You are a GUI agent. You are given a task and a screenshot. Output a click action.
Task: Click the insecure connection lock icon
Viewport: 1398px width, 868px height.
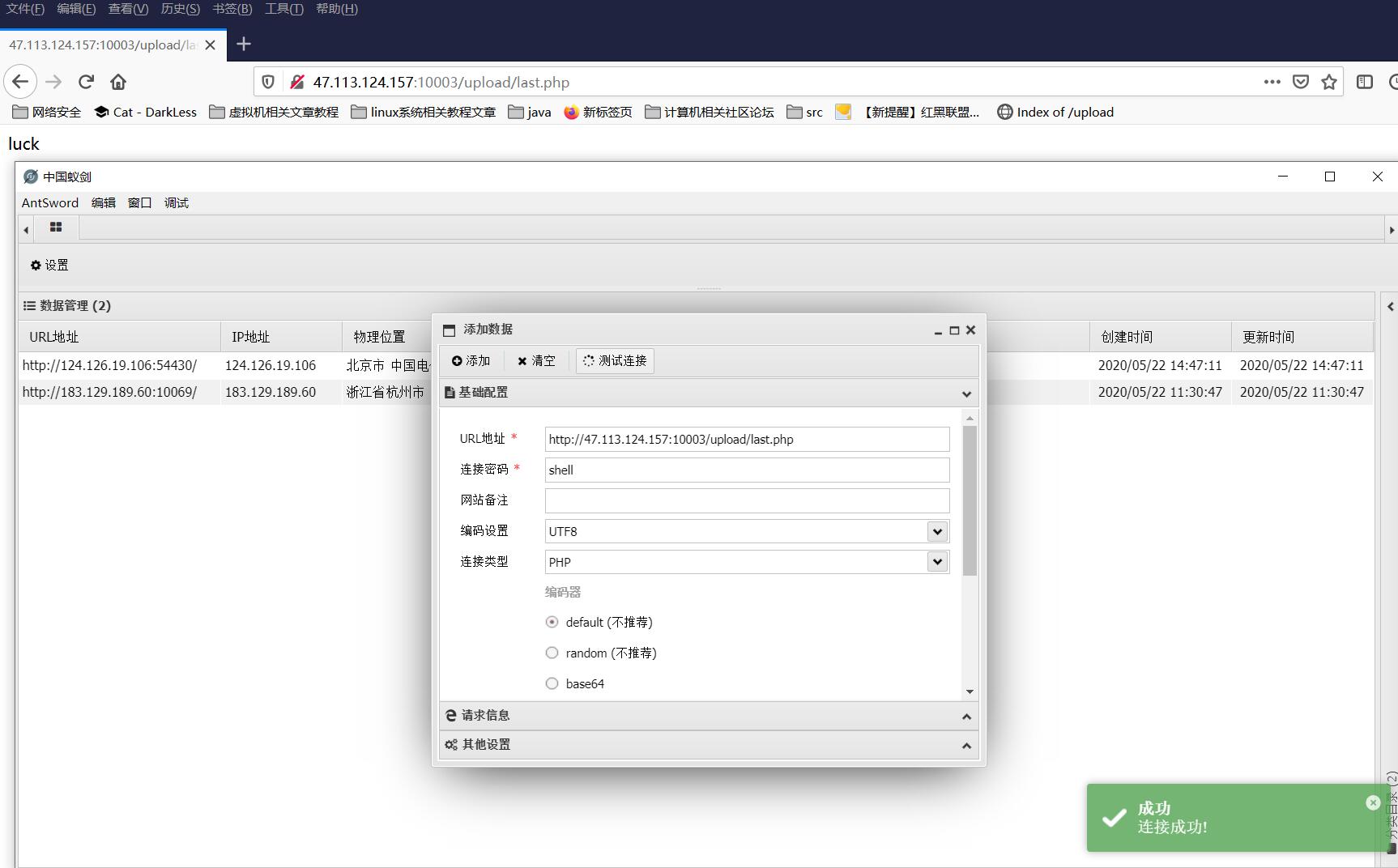tap(297, 82)
